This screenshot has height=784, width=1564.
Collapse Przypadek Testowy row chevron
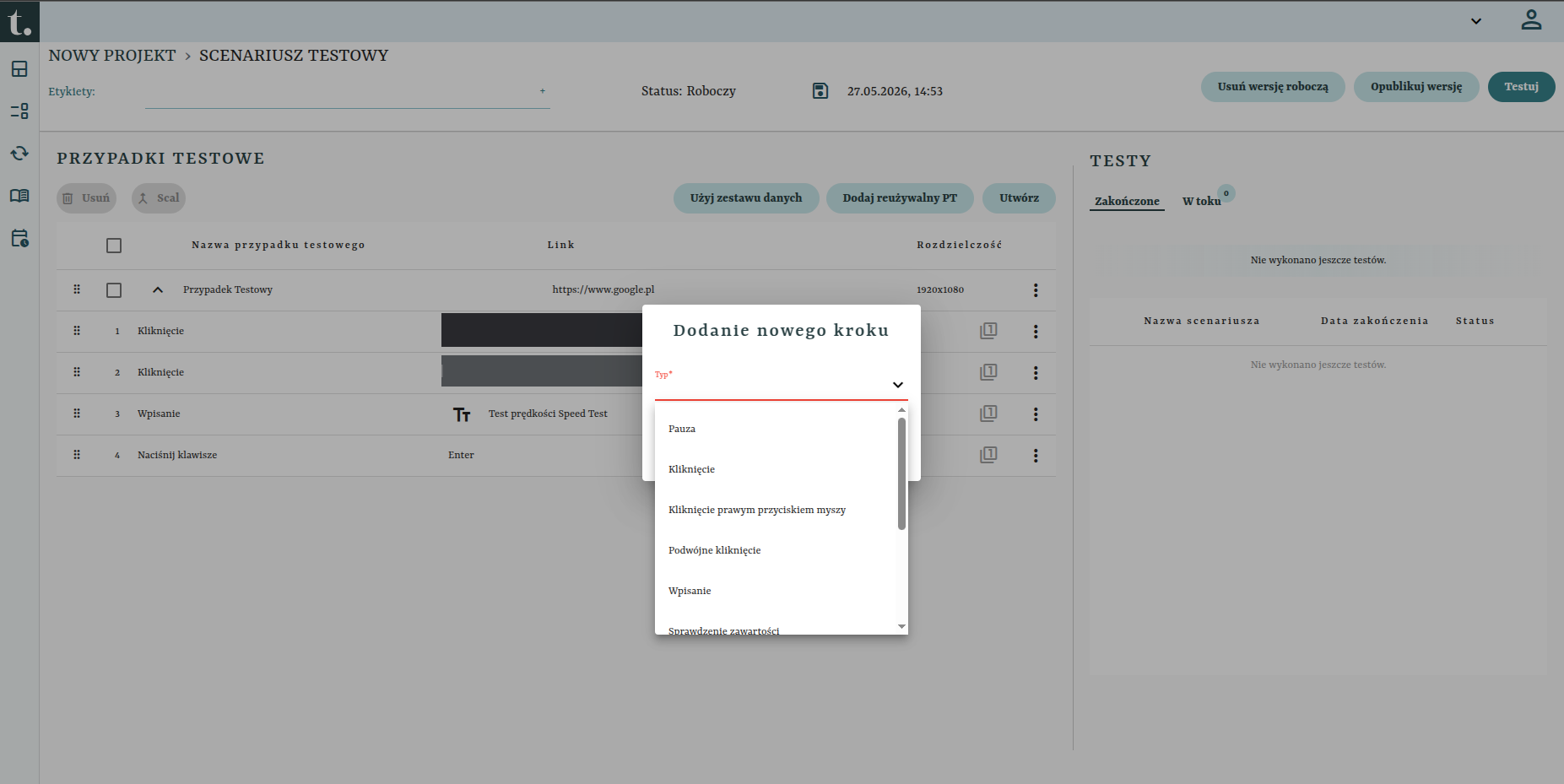(158, 290)
